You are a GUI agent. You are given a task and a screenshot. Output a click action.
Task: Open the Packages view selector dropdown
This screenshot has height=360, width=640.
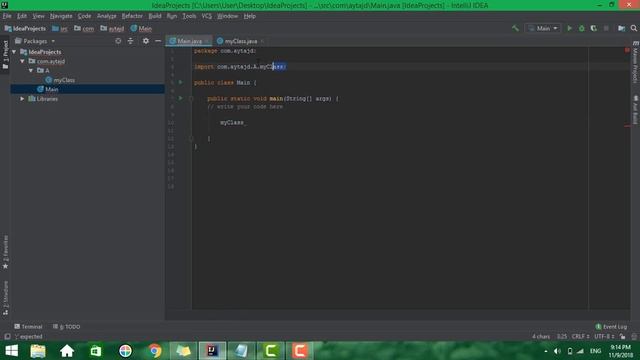pyautogui.click(x=35, y=41)
